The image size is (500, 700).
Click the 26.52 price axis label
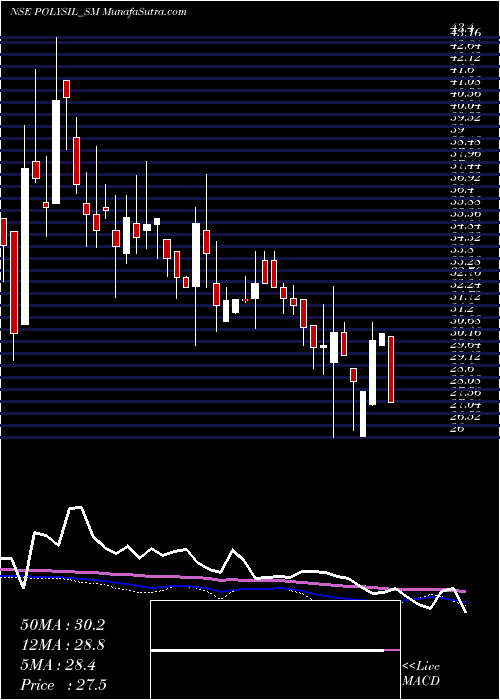click(x=466, y=417)
